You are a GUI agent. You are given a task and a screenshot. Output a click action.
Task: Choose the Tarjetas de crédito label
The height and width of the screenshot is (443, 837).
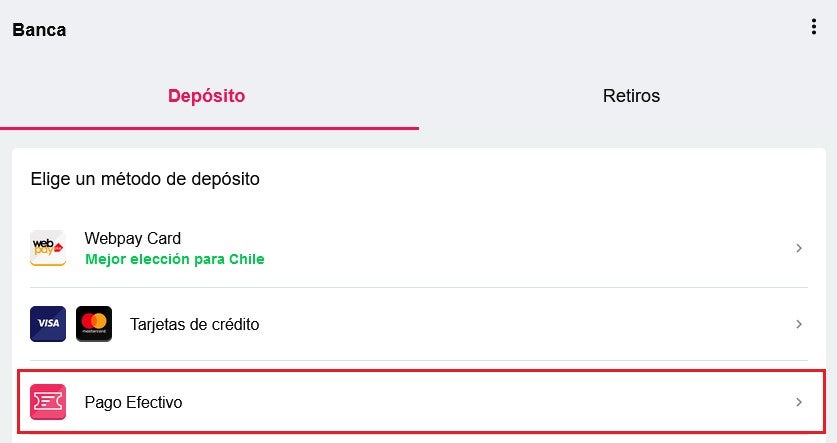click(194, 325)
